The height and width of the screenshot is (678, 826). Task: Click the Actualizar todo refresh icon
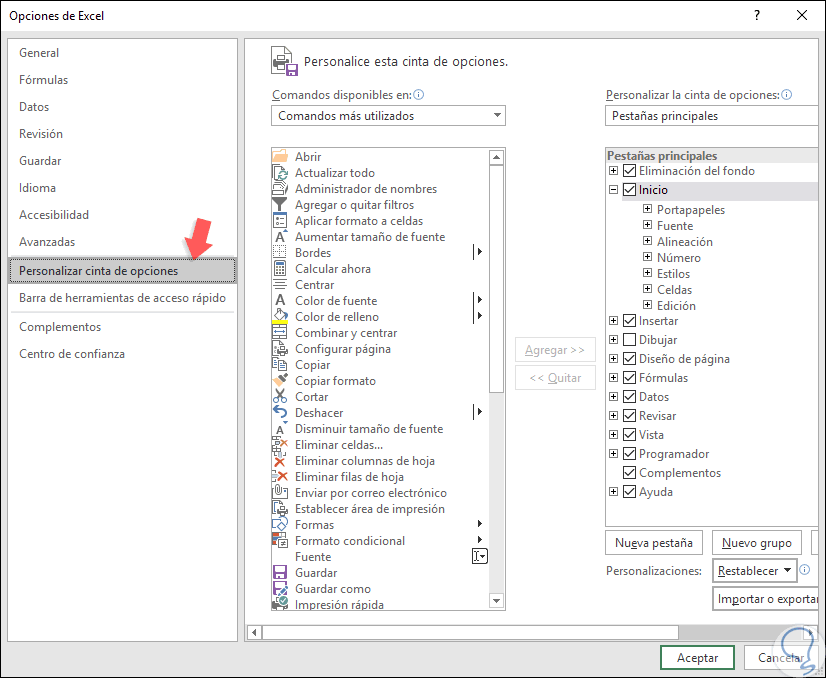pyautogui.click(x=280, y=173)
